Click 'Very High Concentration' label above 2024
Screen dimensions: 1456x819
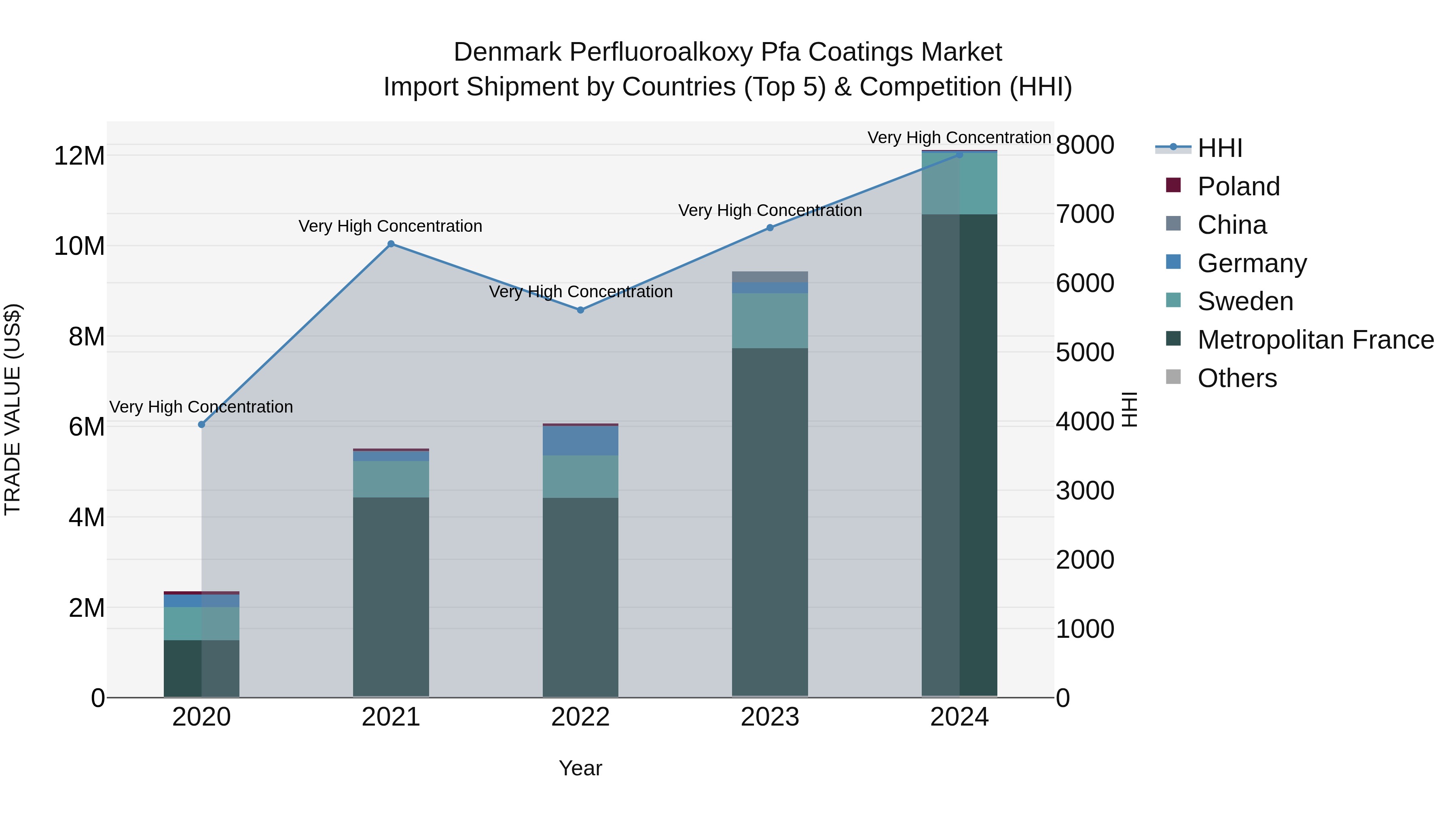tap(959, 138)
